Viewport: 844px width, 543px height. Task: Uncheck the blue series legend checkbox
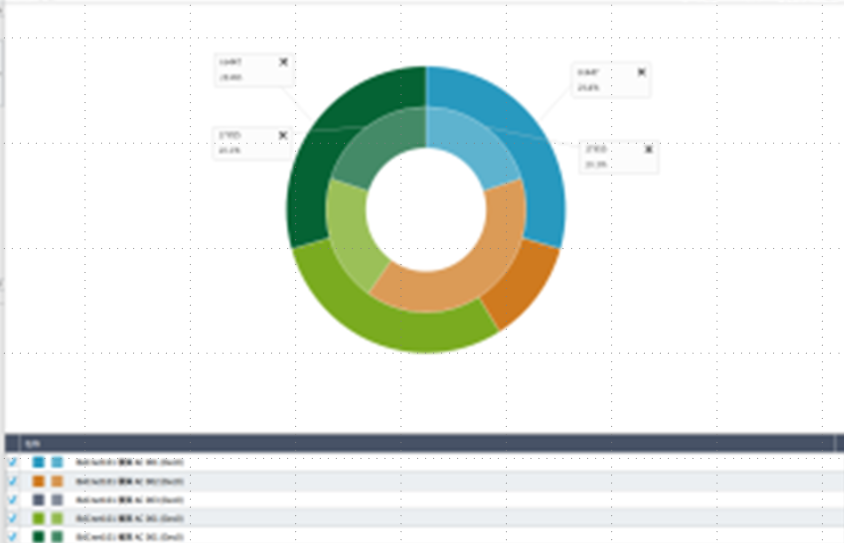13,463
